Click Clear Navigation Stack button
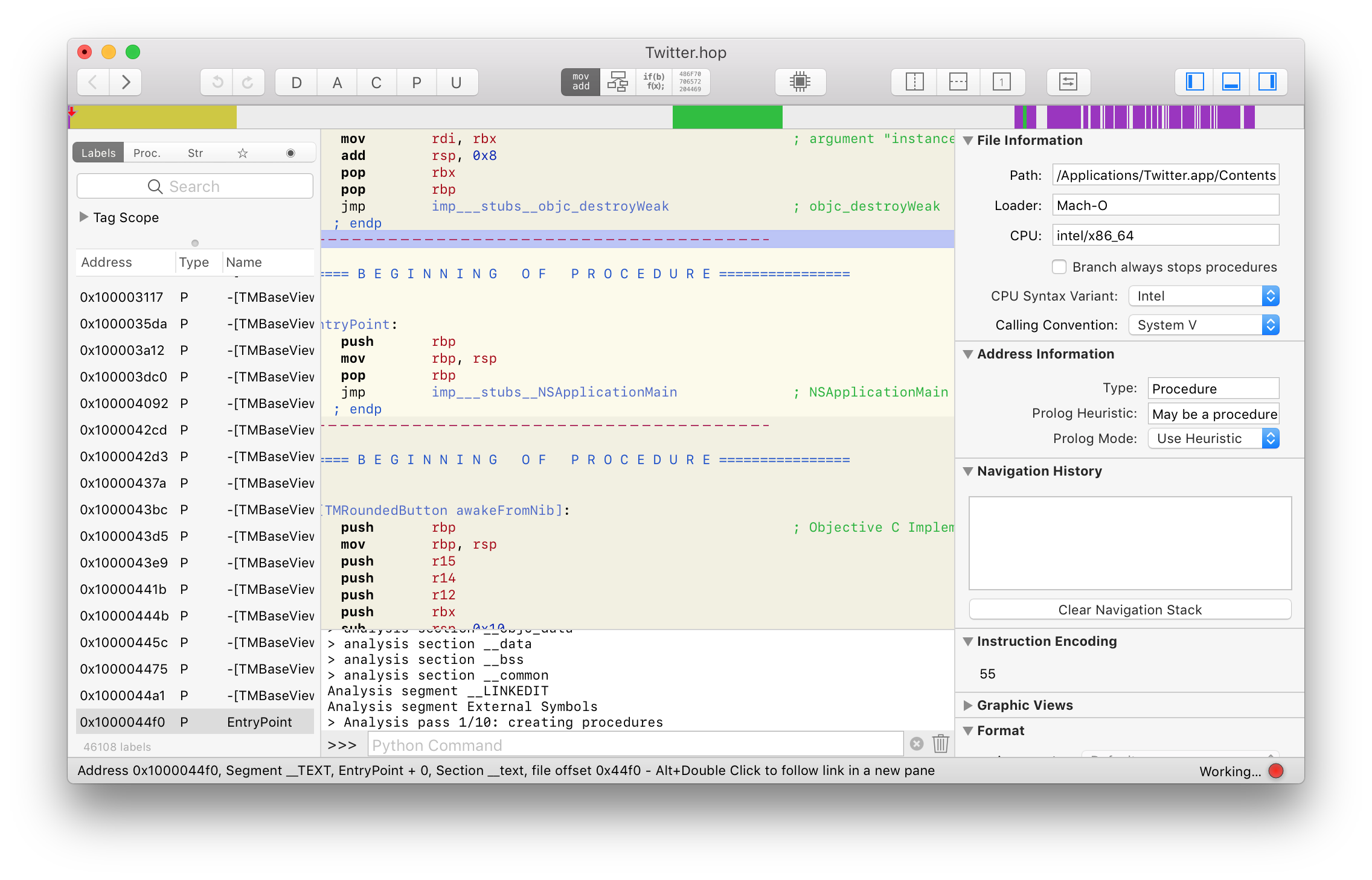Image resolution: width=1372 pixels, height=880 pixels. pyautogui.click(x=1130, y=610)
